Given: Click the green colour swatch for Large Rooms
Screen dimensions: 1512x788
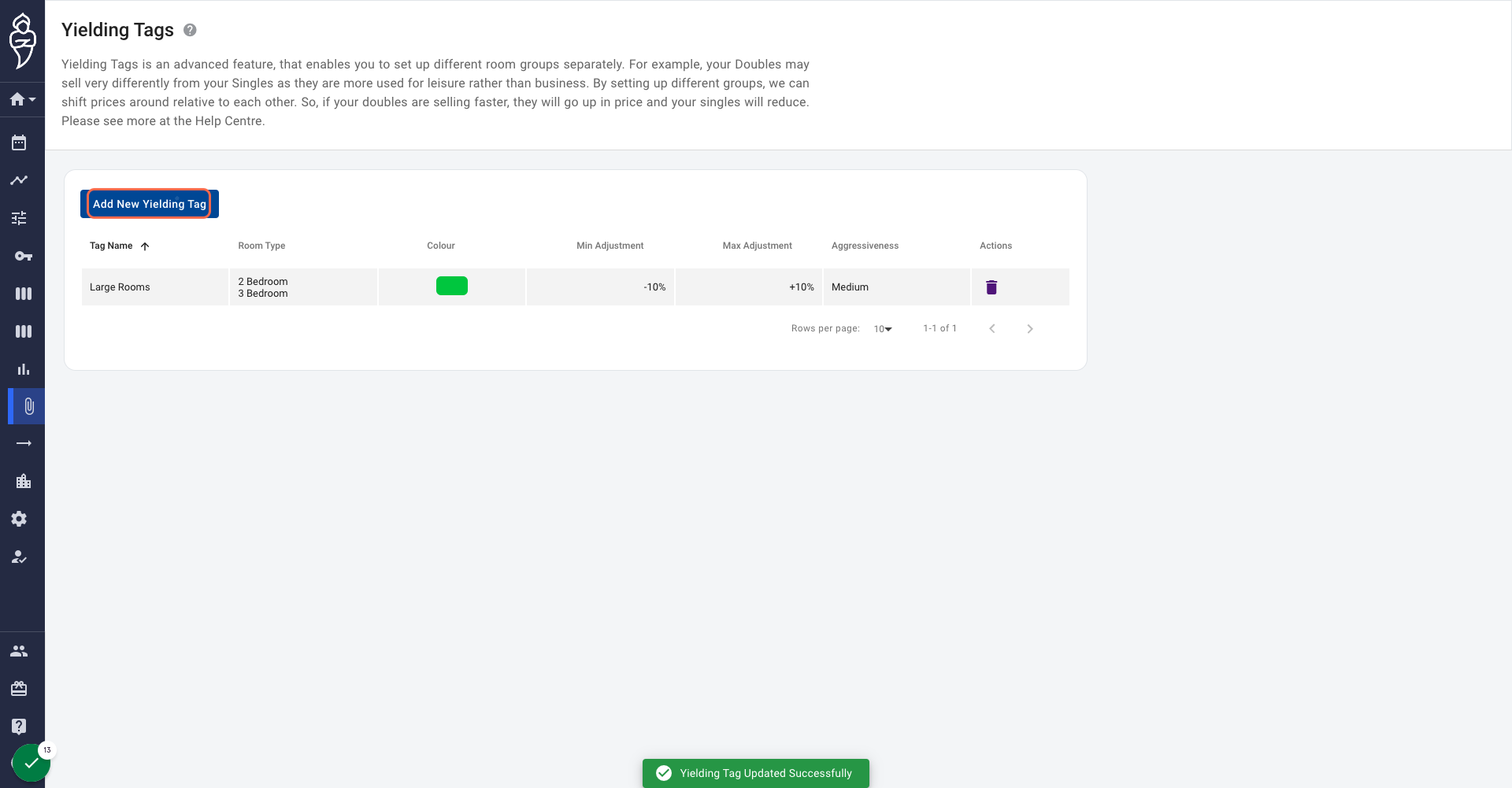Looking at the screenshot, I should (x=452, y=286).
